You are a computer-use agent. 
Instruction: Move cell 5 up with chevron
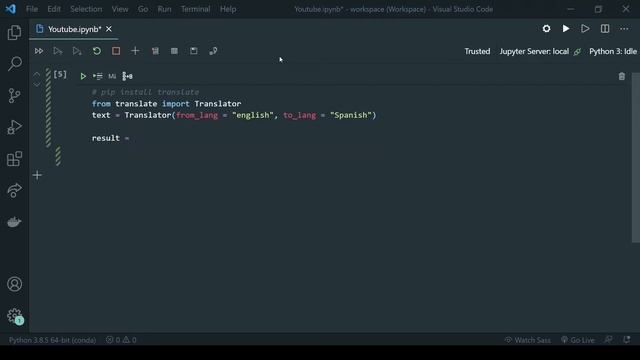click(37, 74)
